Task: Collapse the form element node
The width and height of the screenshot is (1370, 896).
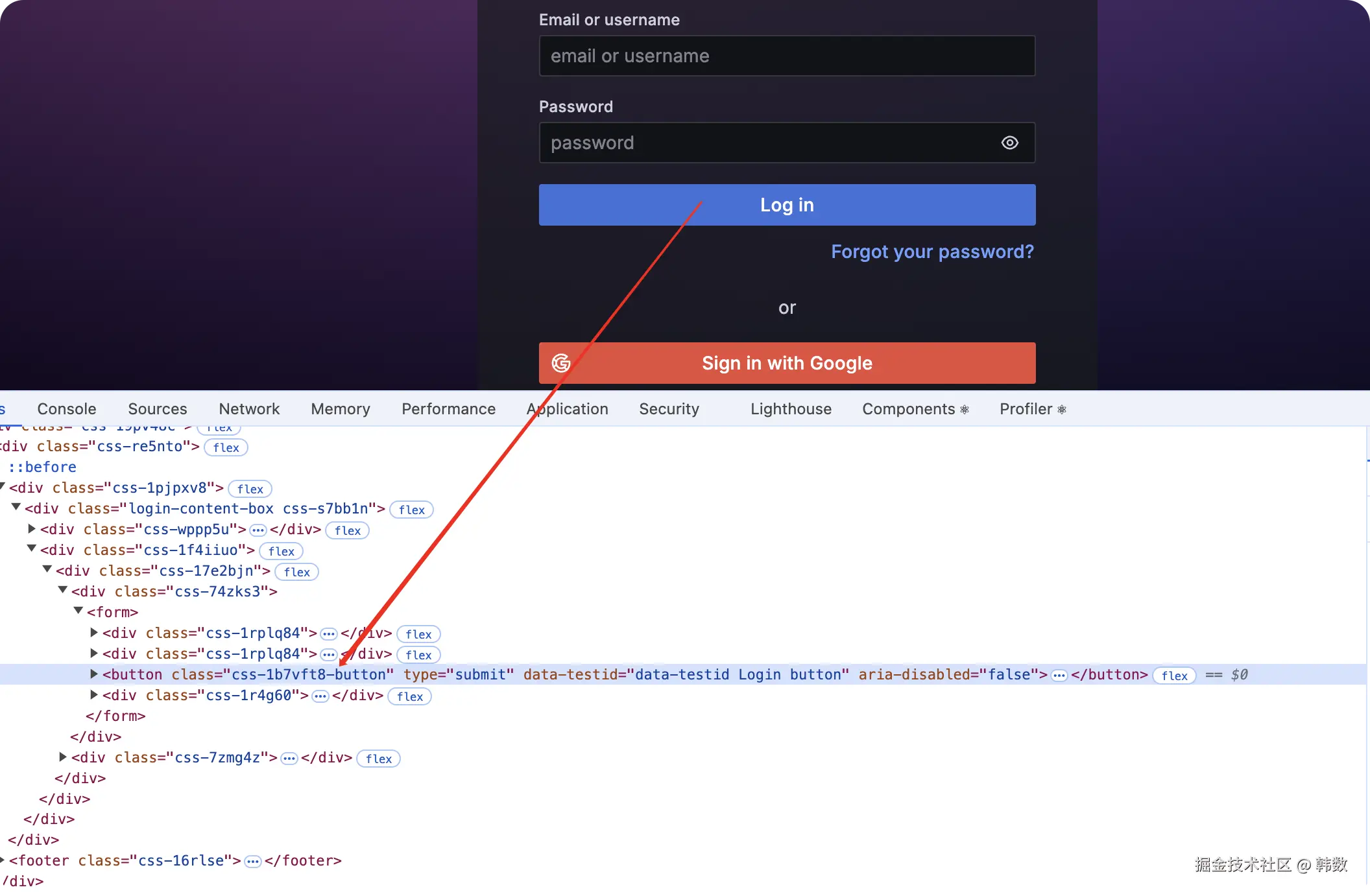Action: (x=78, y=611)
